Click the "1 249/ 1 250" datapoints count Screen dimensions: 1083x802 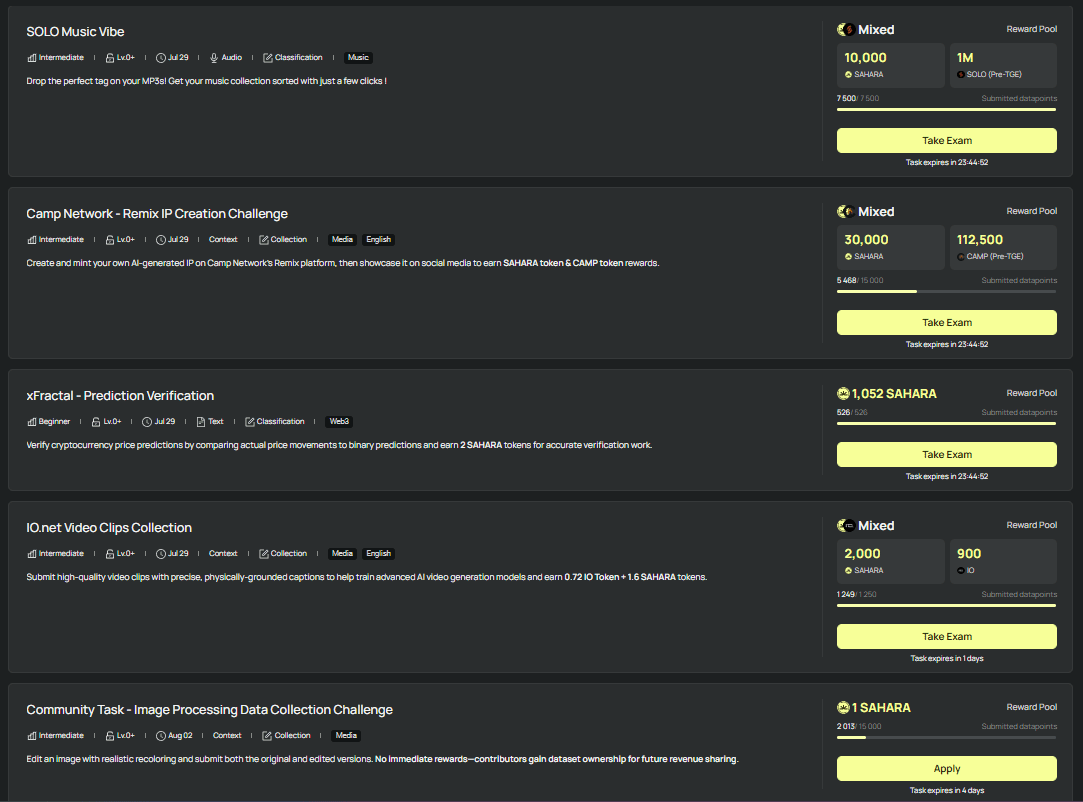click(856, 595)
